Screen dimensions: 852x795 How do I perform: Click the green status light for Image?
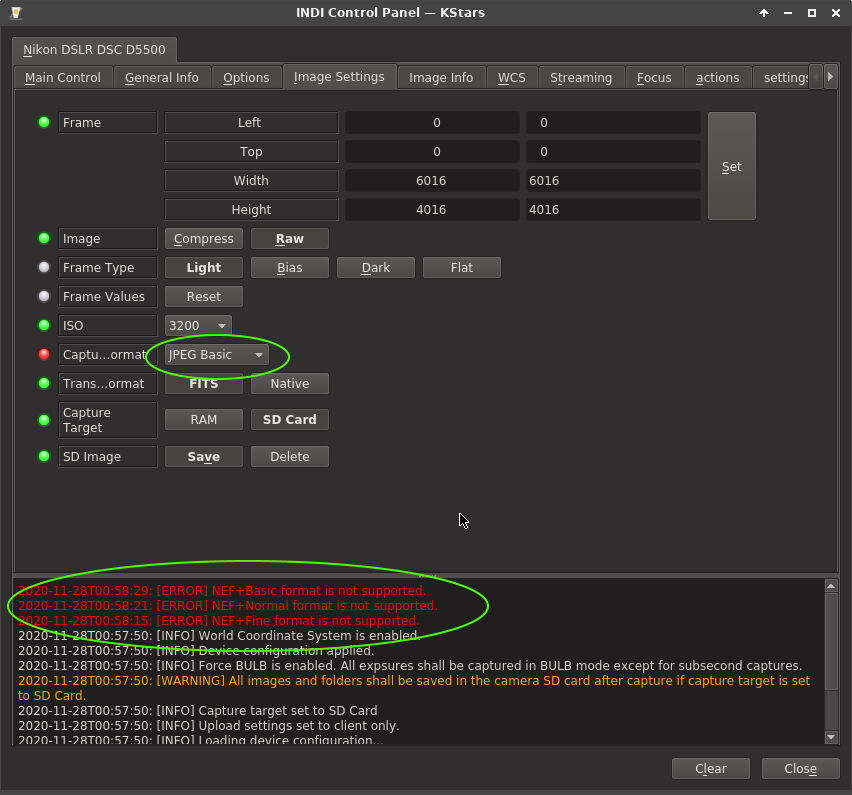coord(44,238)
